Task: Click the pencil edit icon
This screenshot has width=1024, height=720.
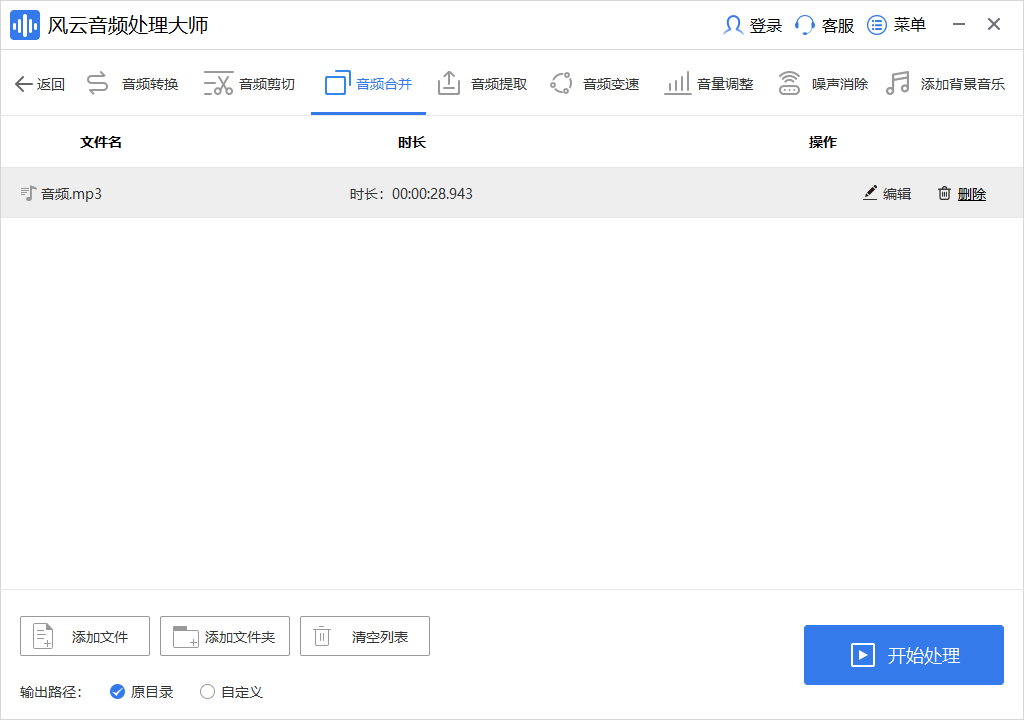Action: point(870,193)
